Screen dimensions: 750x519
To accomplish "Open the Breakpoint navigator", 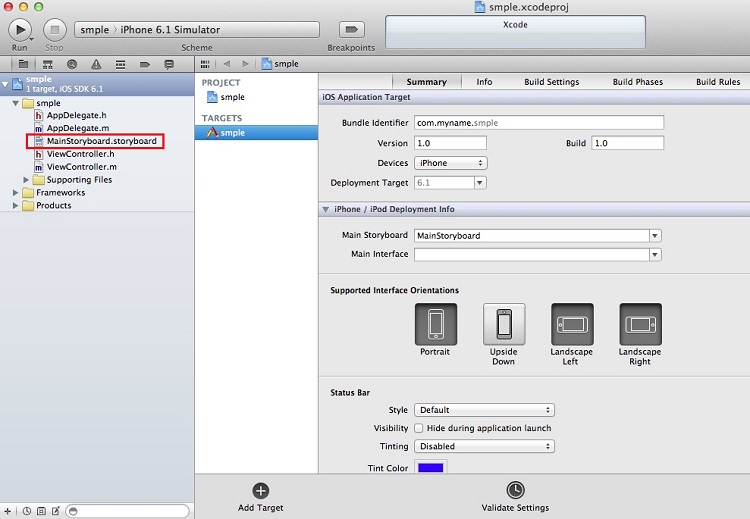I will pyautogui.click(x=145, y=64).
